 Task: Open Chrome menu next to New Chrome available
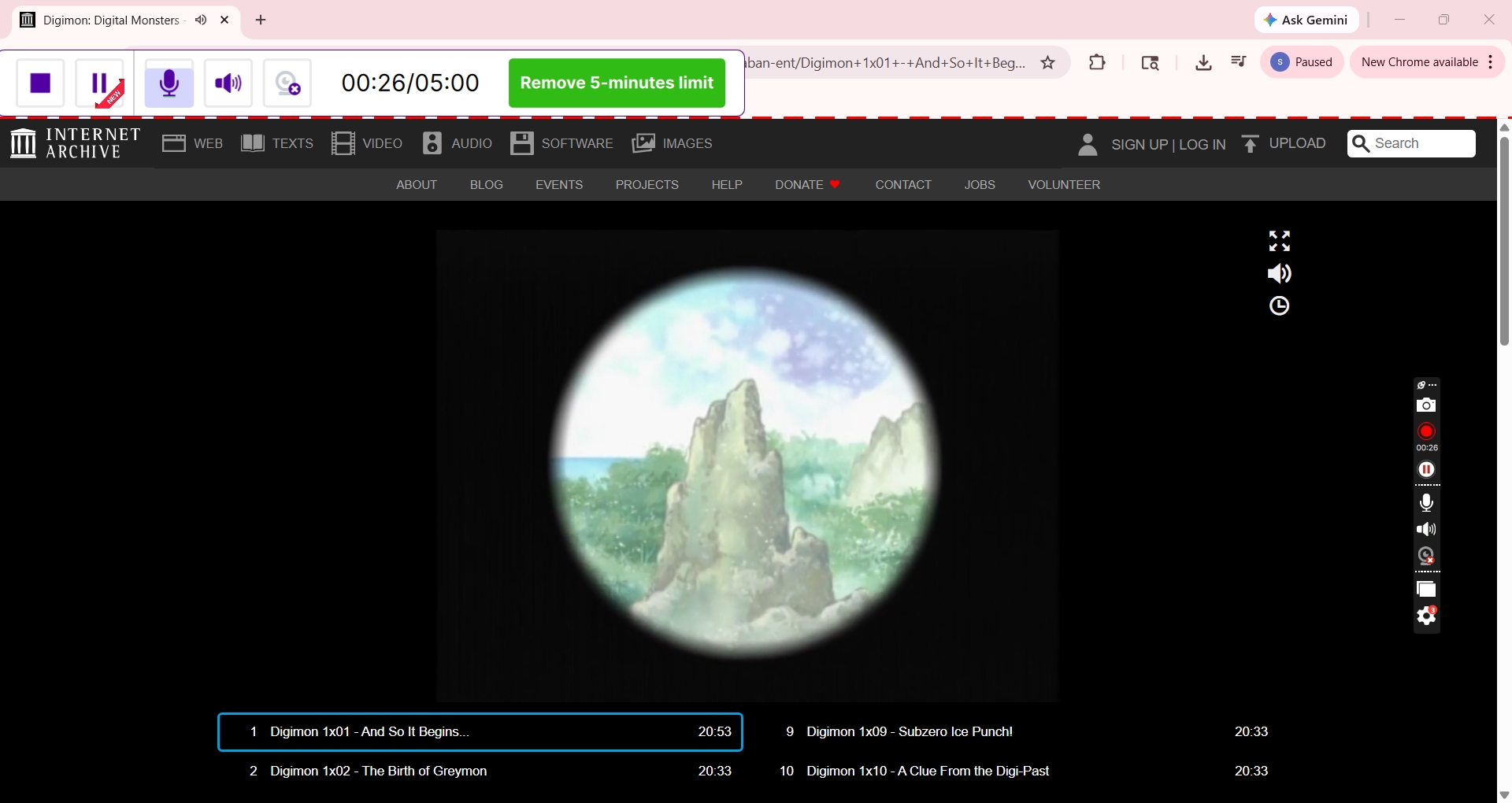(1492, 62)
